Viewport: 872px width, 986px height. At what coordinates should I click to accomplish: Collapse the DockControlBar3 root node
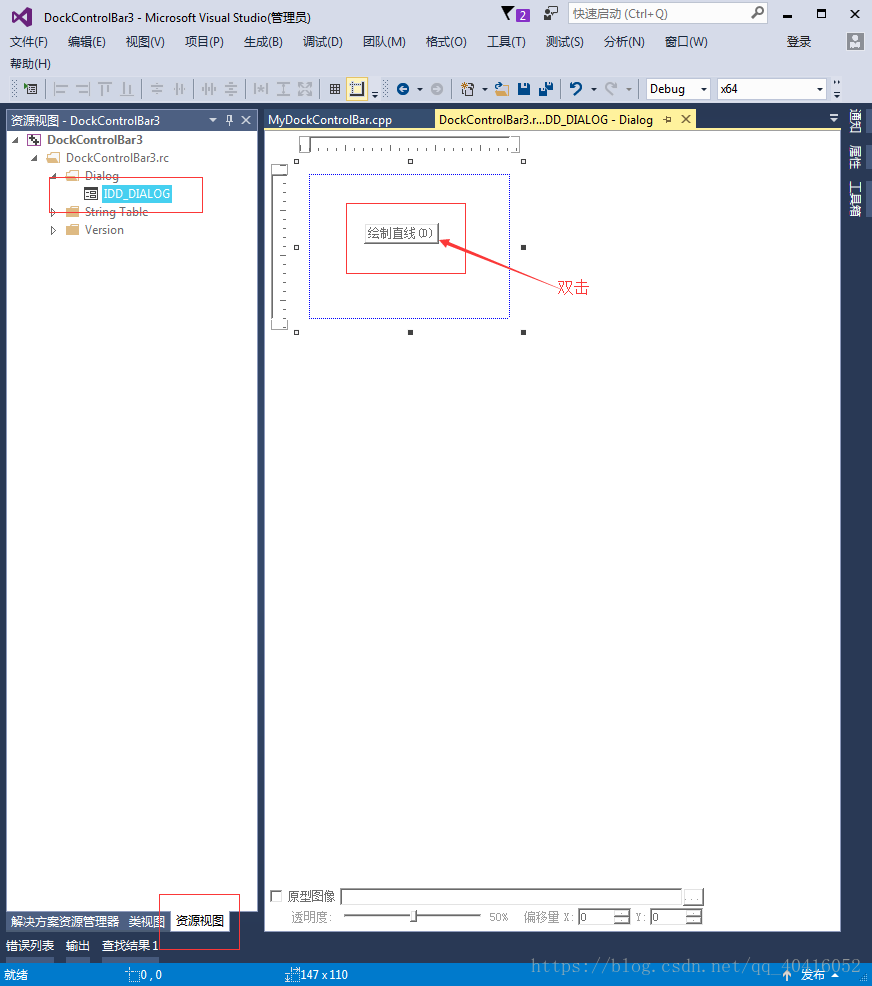tap(16, 140)
